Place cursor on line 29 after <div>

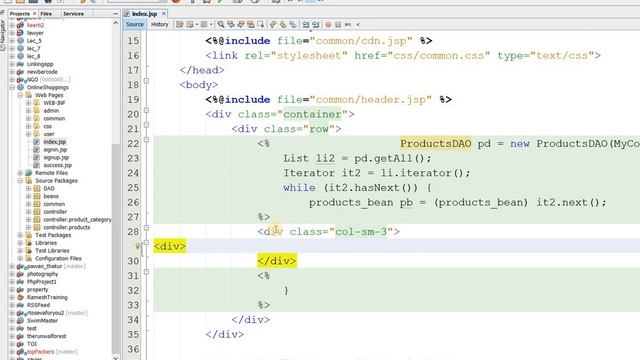click(x=187, y=246)
